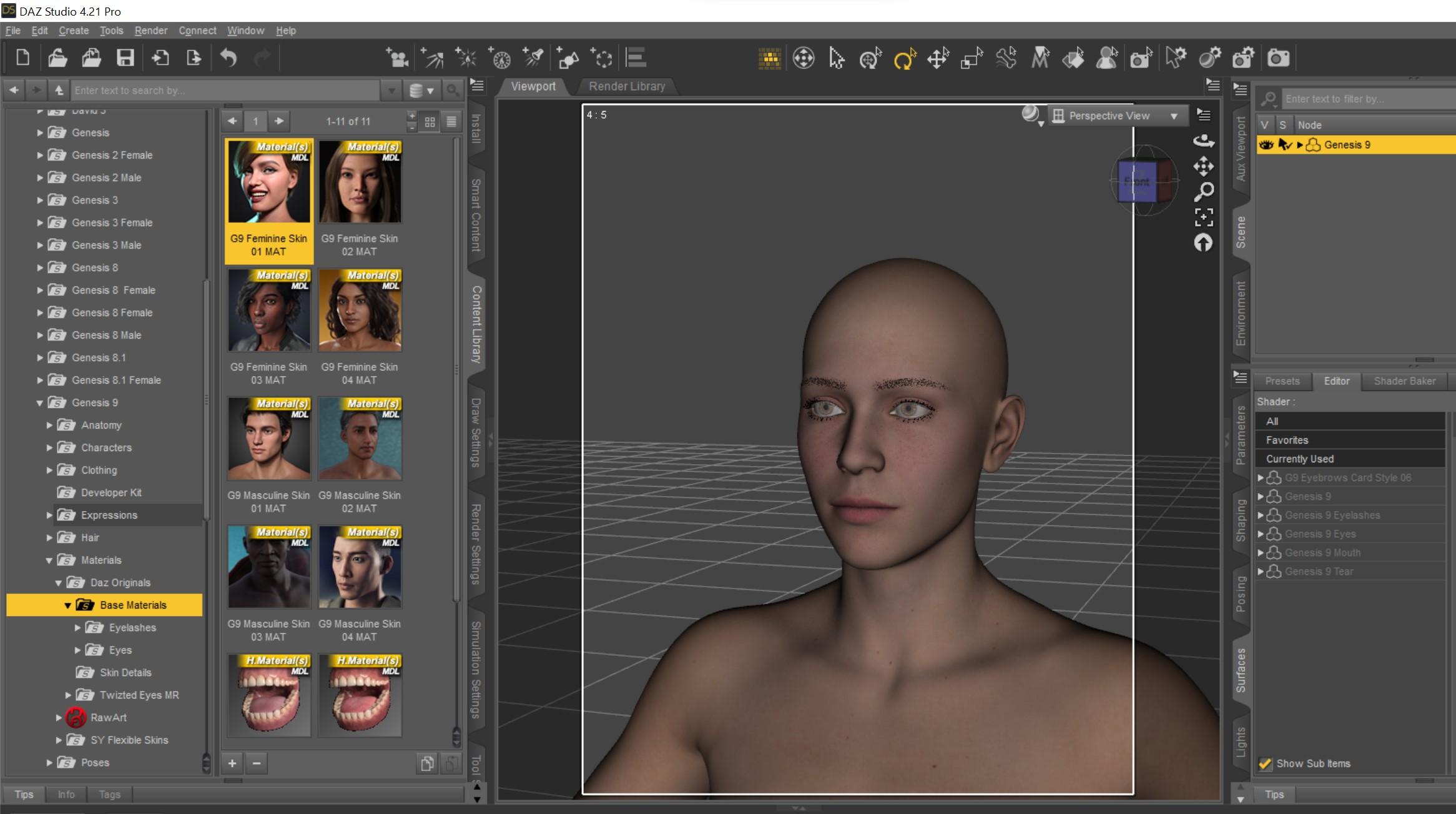Expand the Genesis 8.1 Female folder

coord(40,380)
